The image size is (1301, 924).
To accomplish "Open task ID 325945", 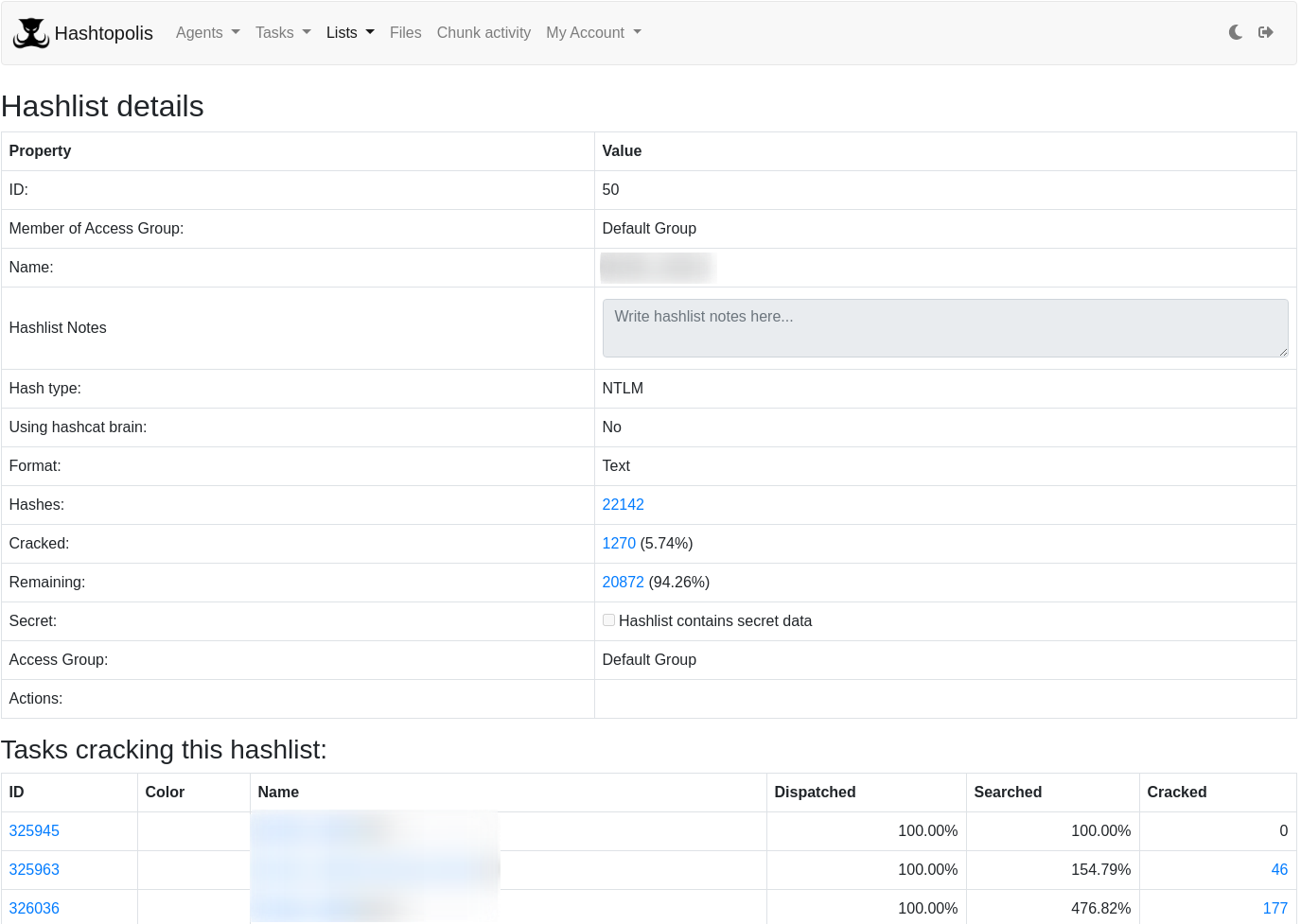I will (x=34, y=830).
